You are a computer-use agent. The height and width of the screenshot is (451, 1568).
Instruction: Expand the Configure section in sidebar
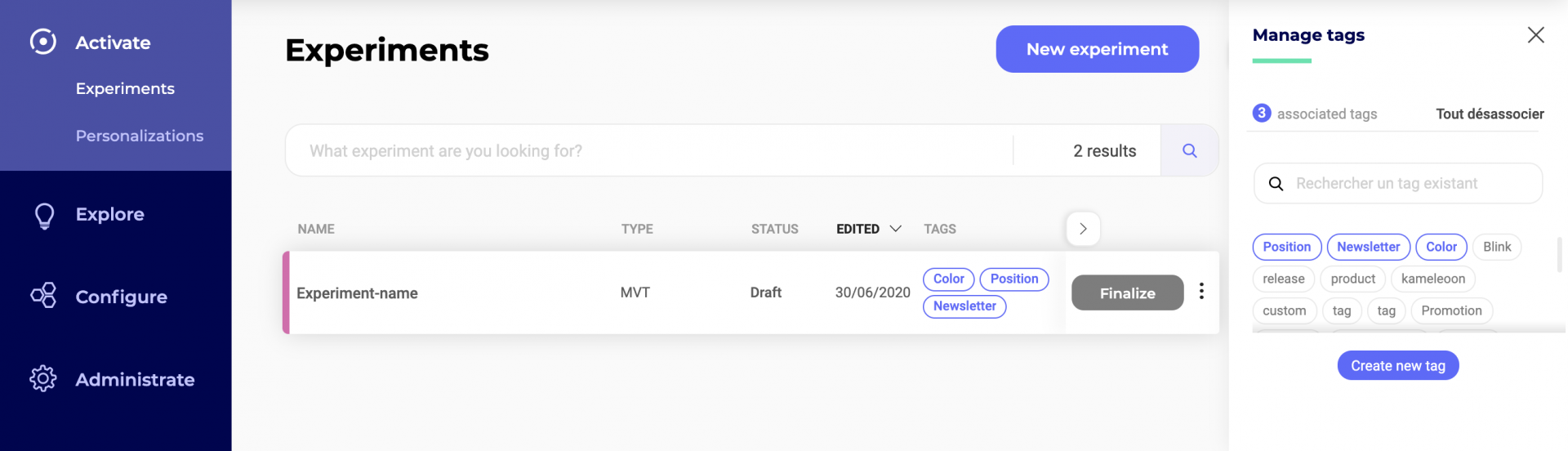(121, 297)
